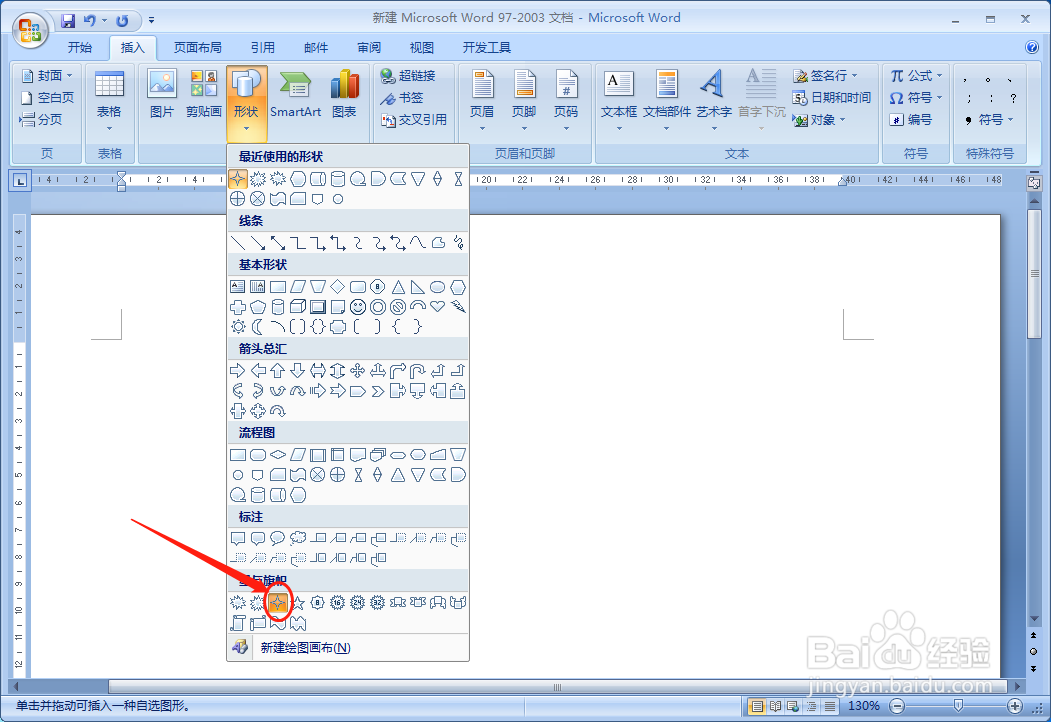Choose the lightning bolt shape
The image size is (1051, 722).
coord(458,306)
